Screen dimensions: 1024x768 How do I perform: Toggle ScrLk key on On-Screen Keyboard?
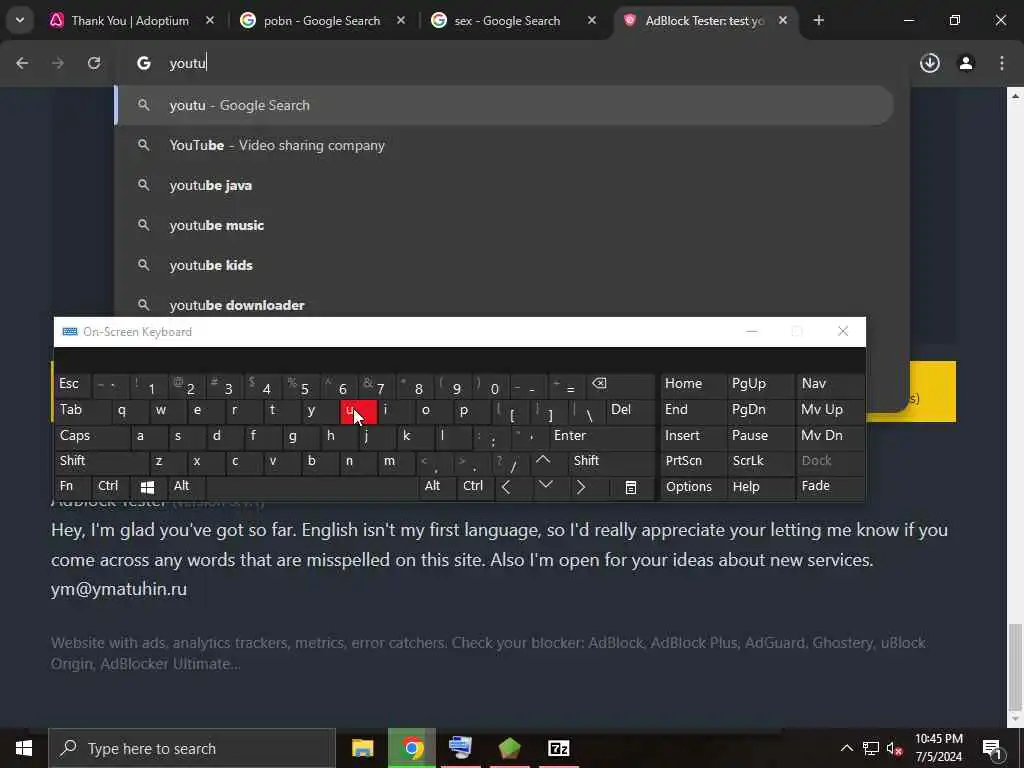pyautogui.click(x=760, y=462)
